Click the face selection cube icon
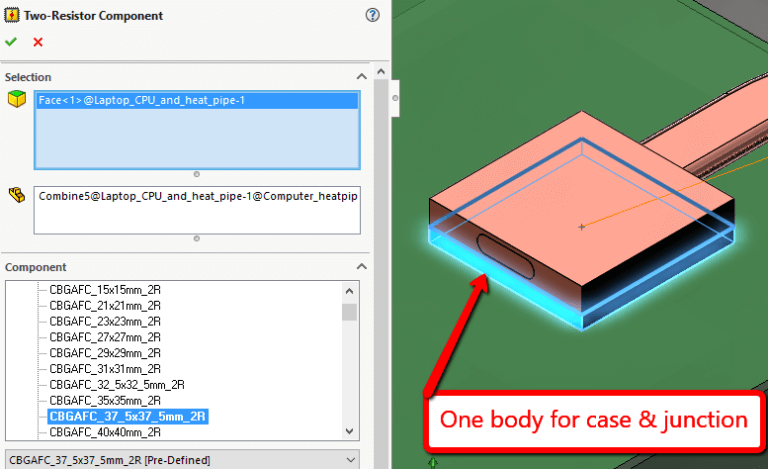The height and width of the screenshot is (469, 768). point(16,100)
